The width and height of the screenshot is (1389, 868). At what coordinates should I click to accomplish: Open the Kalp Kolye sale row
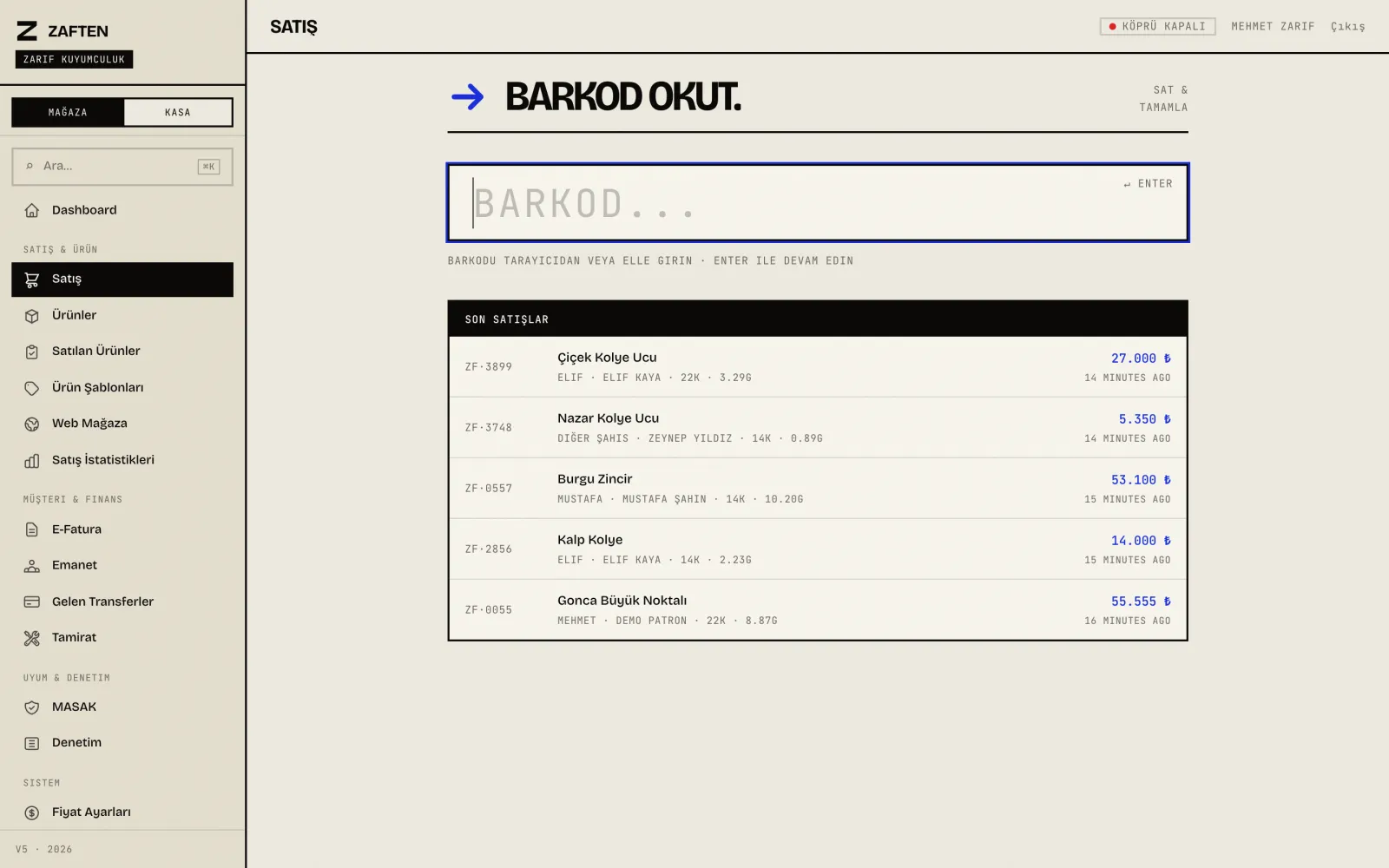pyautogui.click(x=818, y=549)
